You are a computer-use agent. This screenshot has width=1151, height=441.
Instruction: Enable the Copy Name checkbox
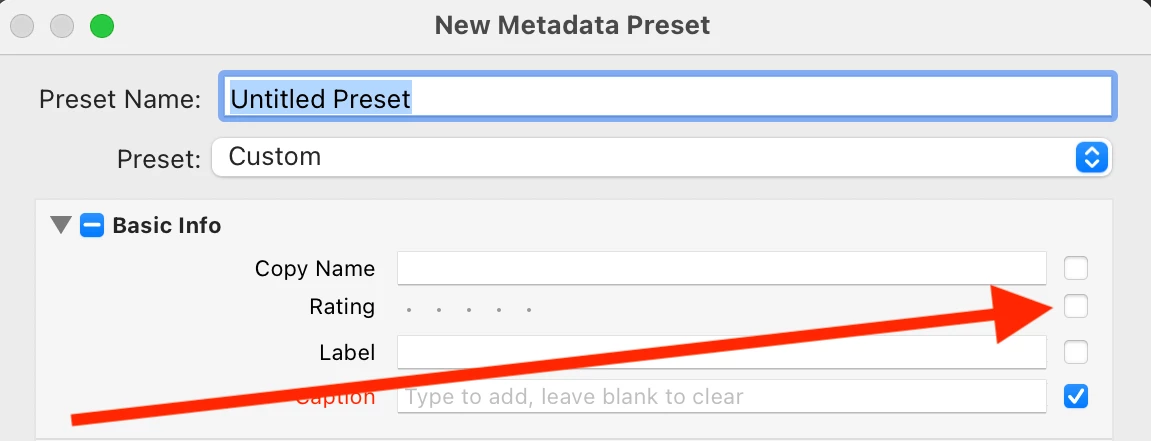click(x=1076, y=268)
